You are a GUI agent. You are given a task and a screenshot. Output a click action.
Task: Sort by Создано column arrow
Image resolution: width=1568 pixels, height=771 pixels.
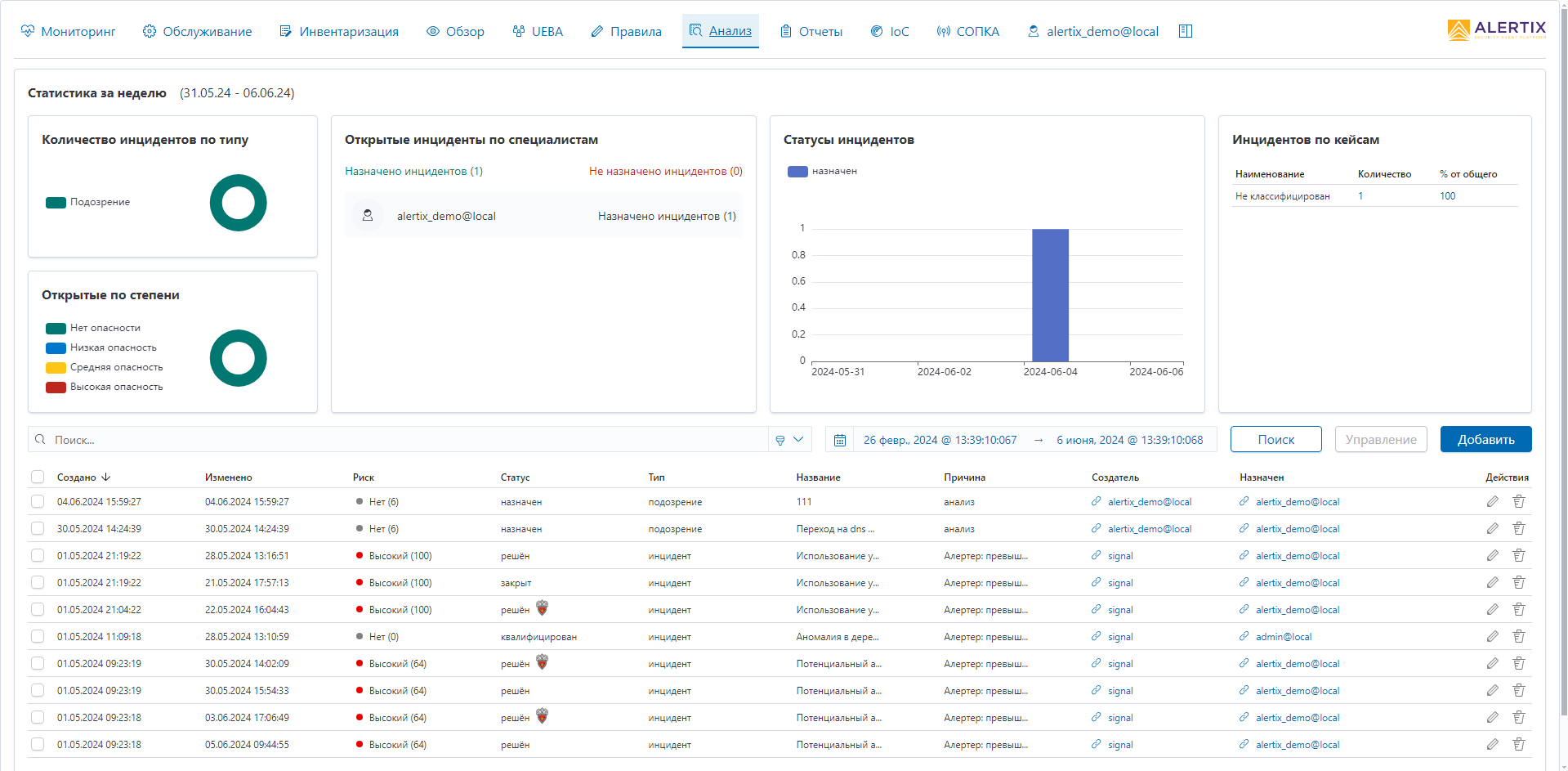tap(106, 477)
